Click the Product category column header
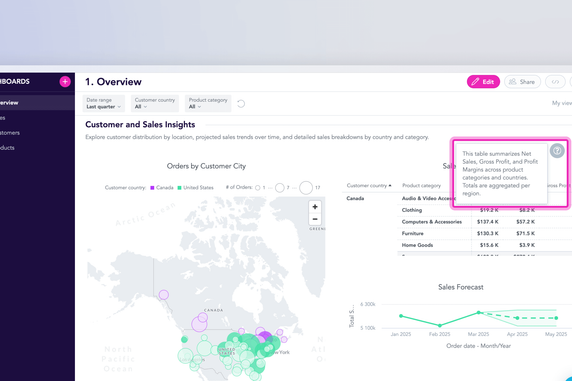Image resolution: width=572 pixels, height=381 pixels. (421, 185)
